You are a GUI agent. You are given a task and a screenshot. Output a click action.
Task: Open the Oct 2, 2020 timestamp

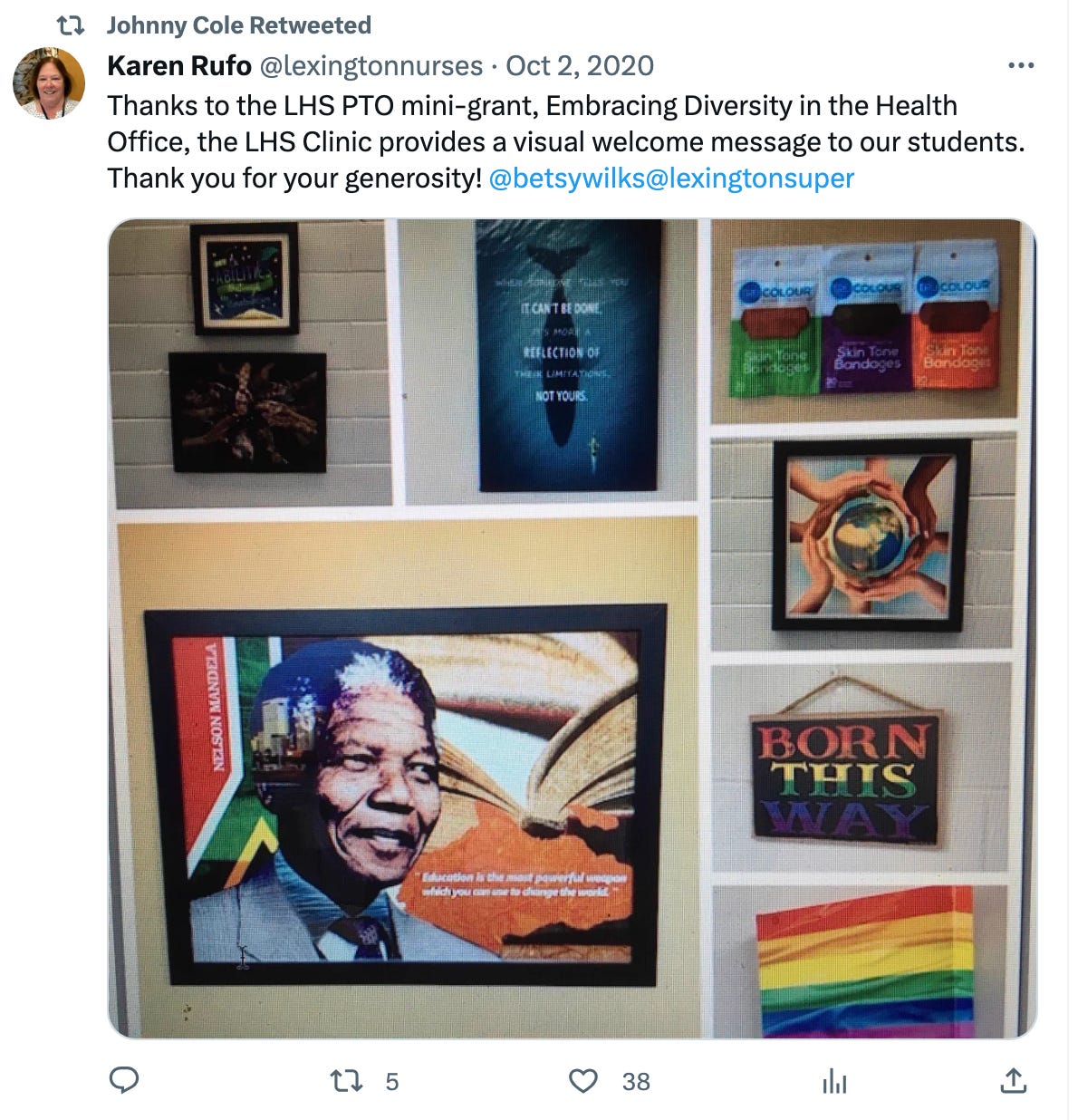point(580,65)
